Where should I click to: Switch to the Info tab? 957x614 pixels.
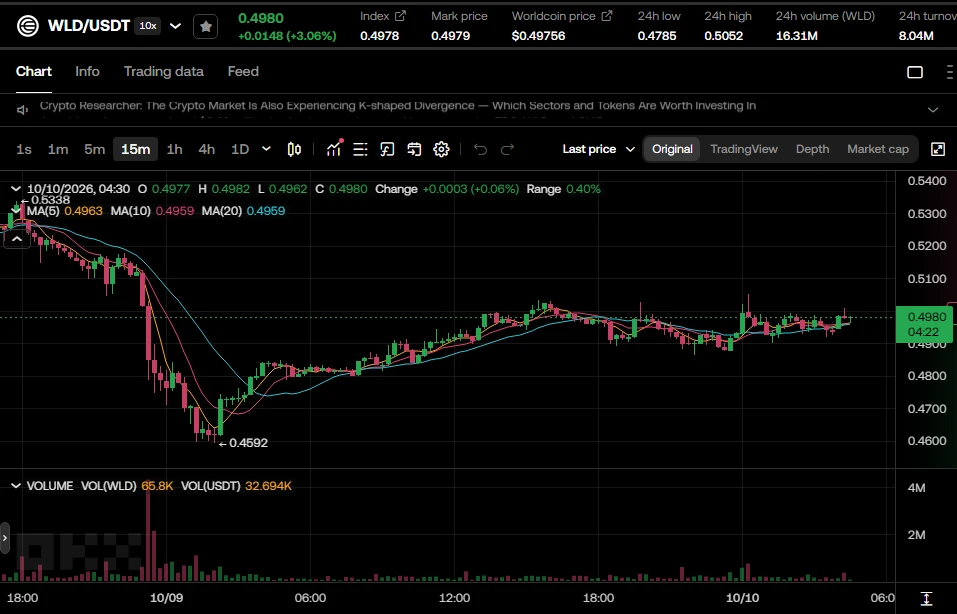87,71
